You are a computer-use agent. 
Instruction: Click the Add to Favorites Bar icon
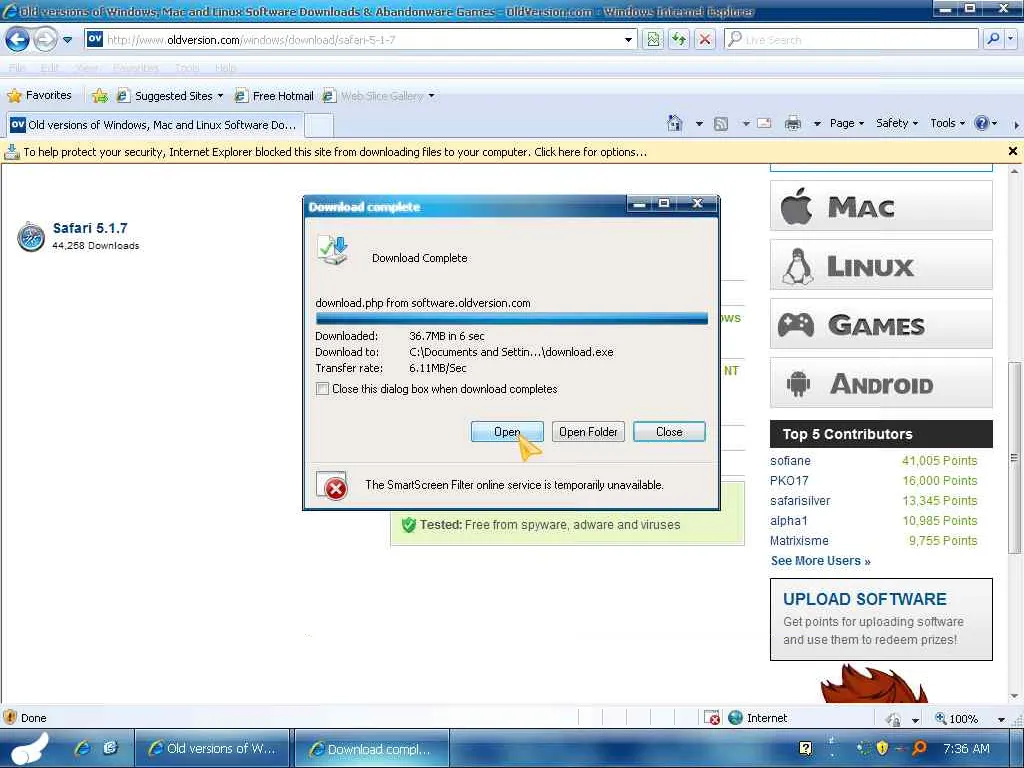[100, 96]
